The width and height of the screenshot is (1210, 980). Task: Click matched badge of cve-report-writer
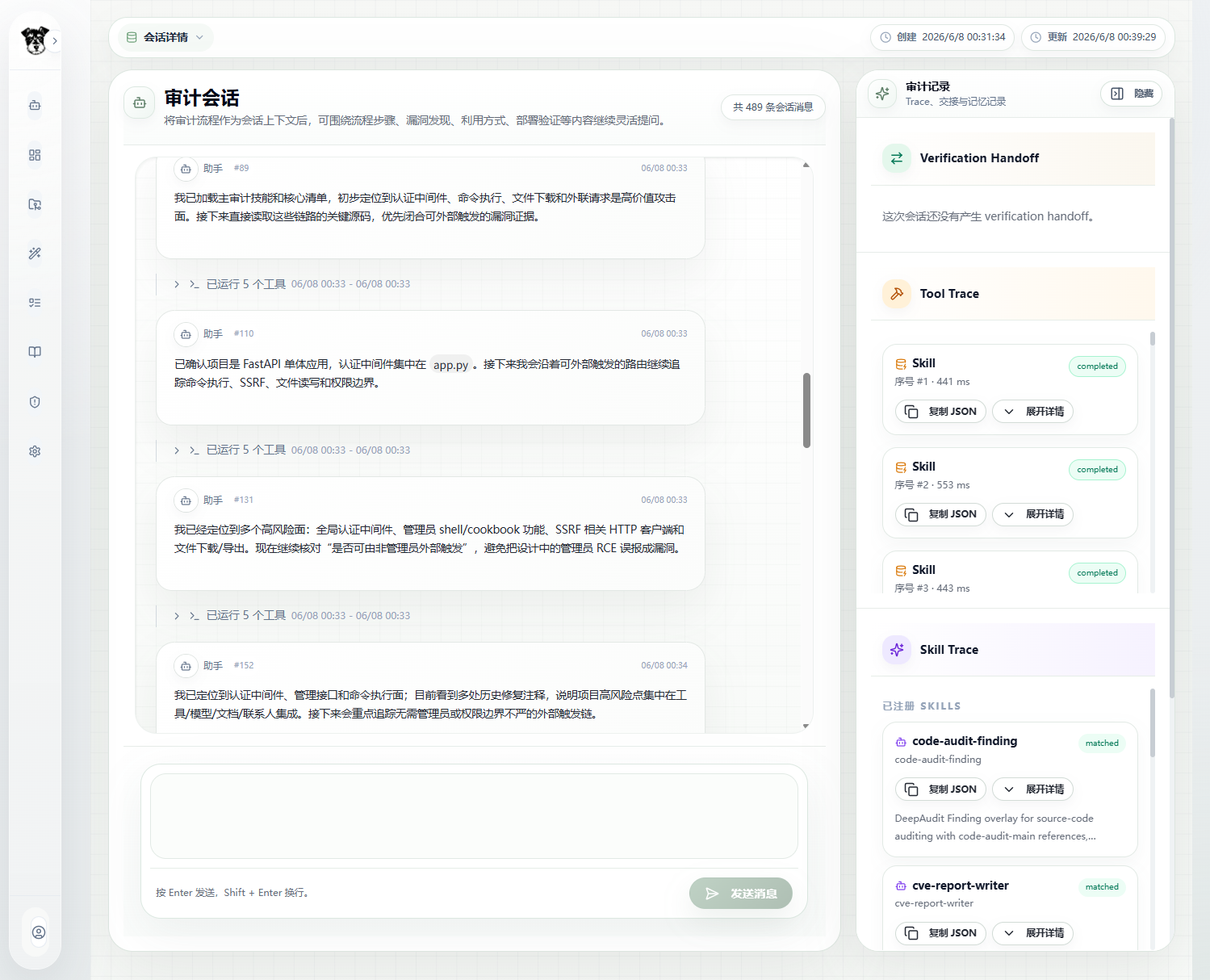point(1102,887)
